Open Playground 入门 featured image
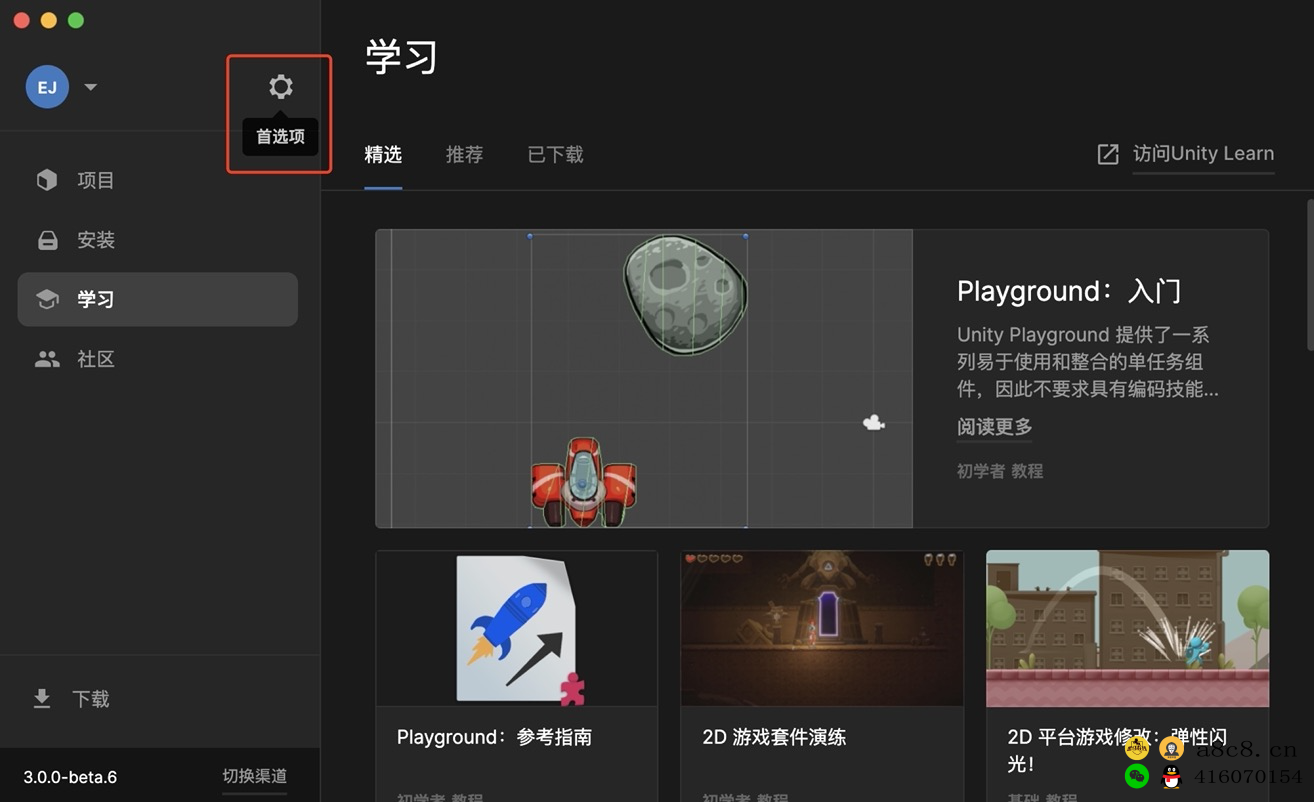Screen dimensions: 1314x802 pos(644,379)
